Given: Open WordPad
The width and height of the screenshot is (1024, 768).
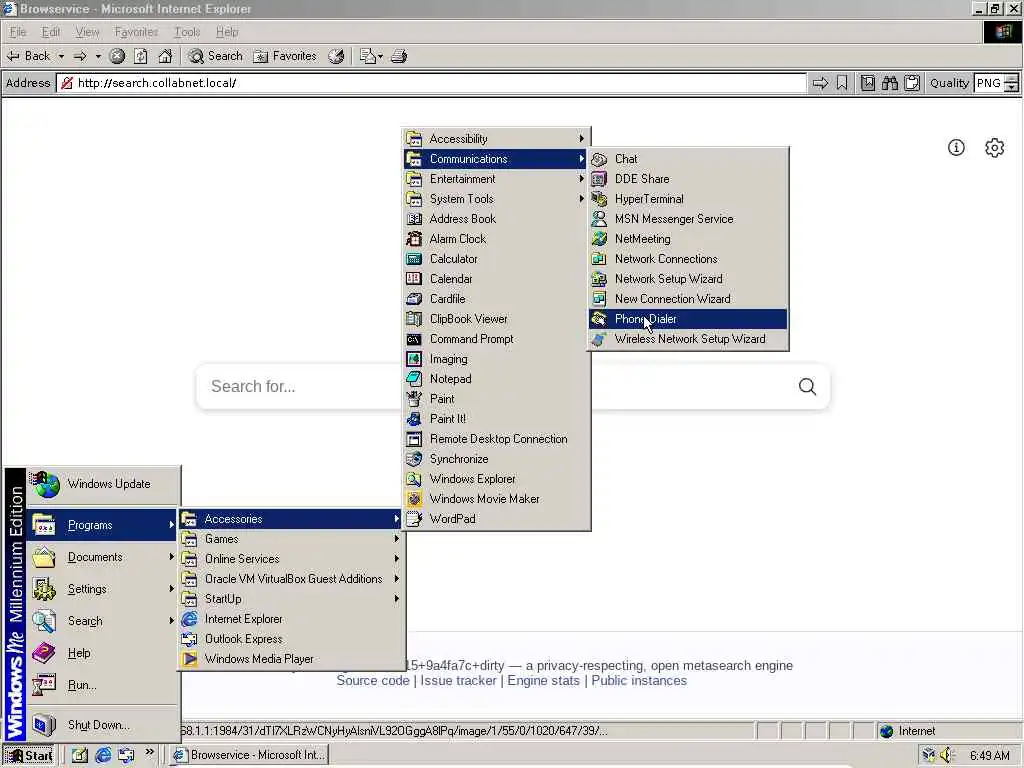Looking at the screenshot, I should click(x=496, y=519).
